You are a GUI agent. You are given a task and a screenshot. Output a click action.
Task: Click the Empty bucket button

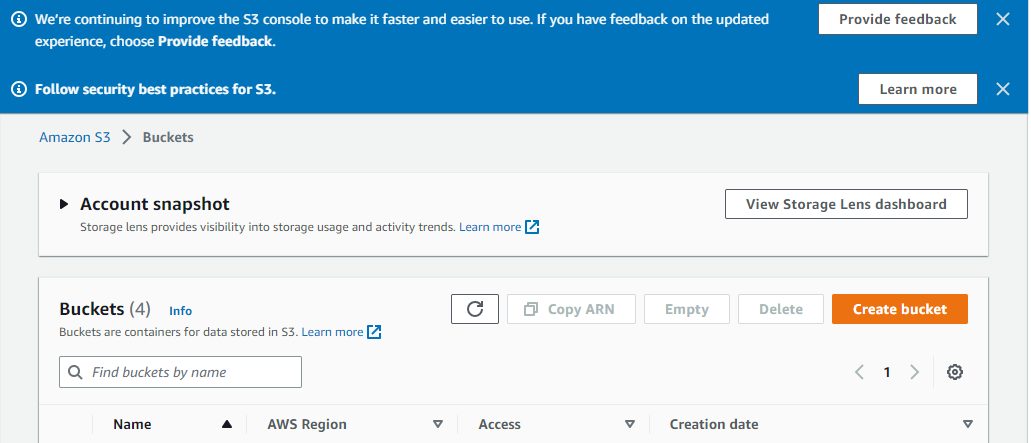click(686, 309)
